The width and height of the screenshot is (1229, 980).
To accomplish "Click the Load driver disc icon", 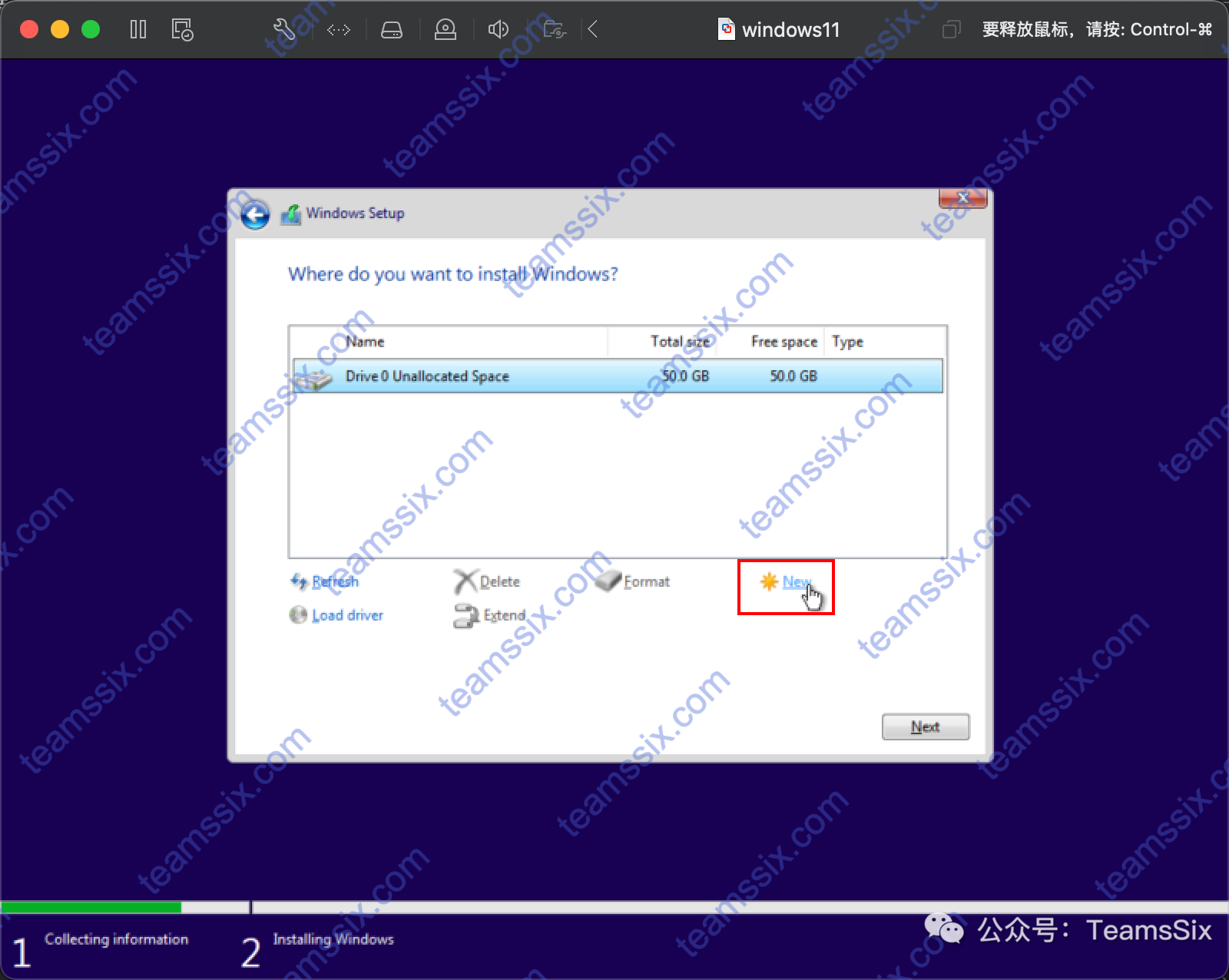I will [298, 614].
